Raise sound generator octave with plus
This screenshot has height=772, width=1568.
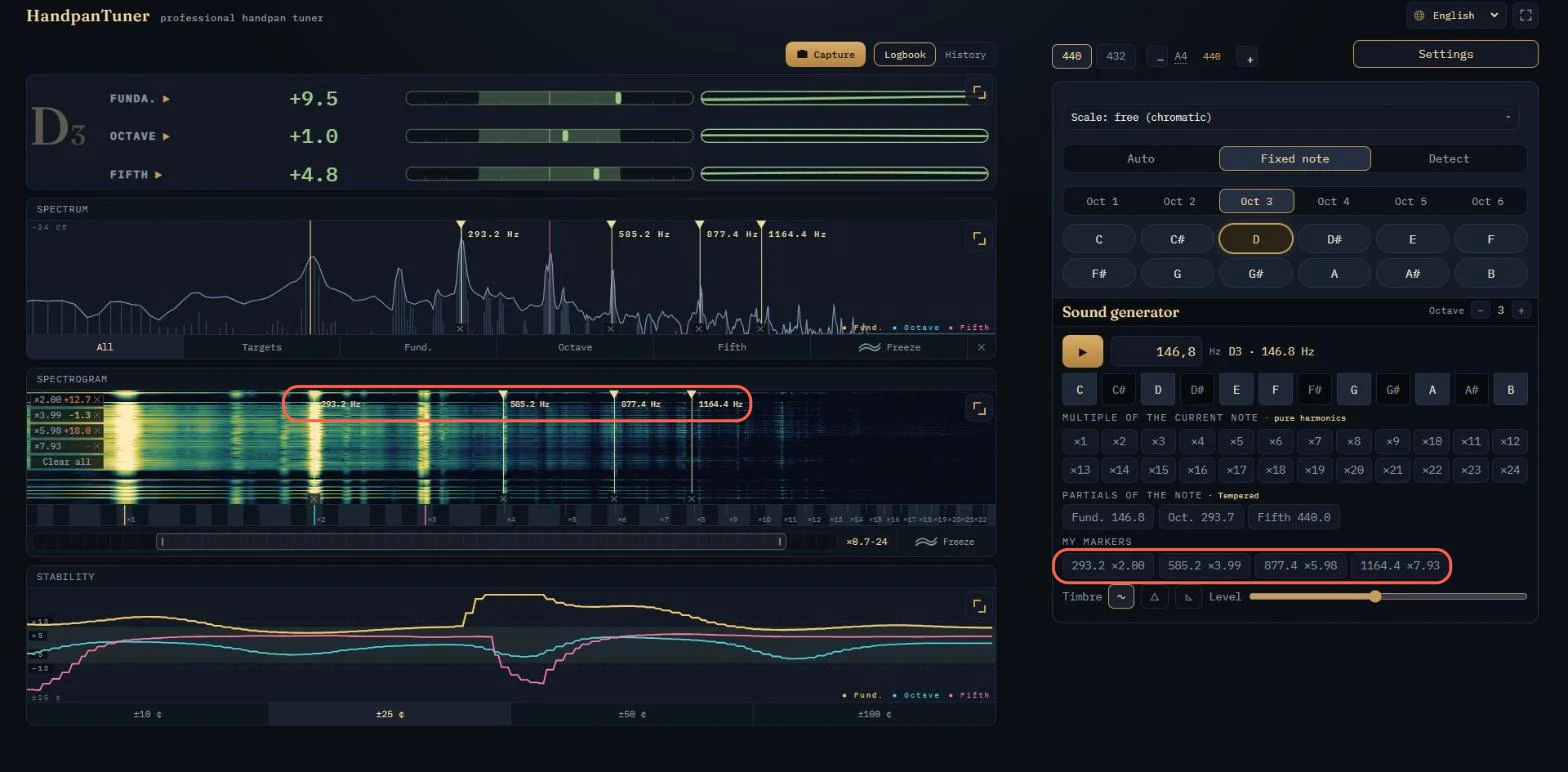point(1520,310)
